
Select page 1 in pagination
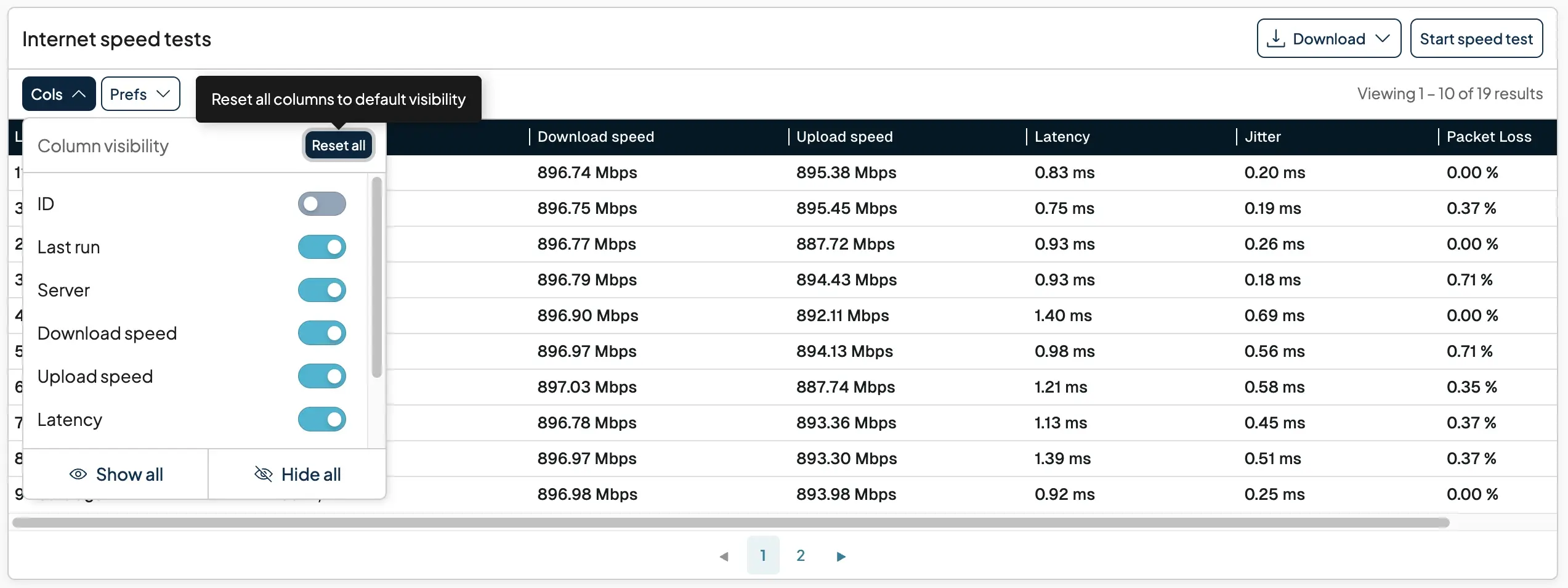762,556
